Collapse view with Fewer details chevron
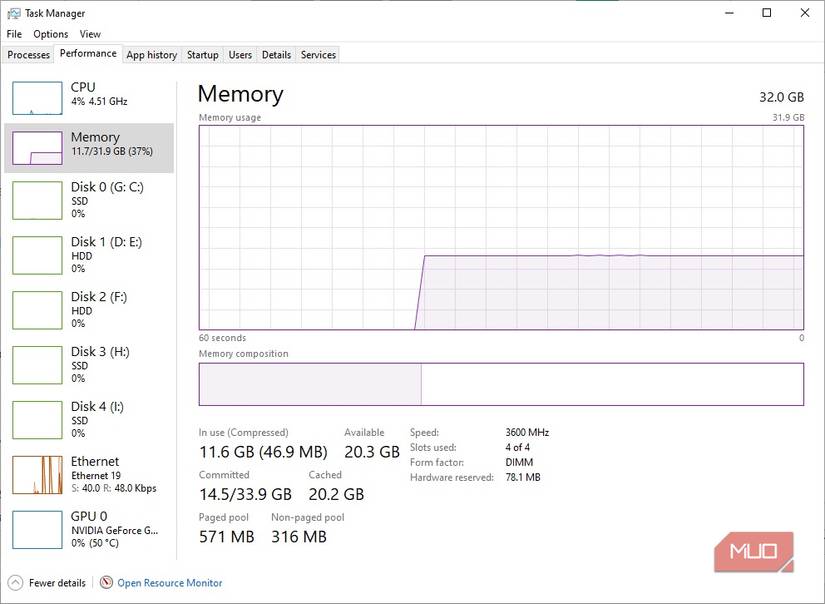Image resolution: width=825 pixels, height=604 pixels. coord(15,583)
